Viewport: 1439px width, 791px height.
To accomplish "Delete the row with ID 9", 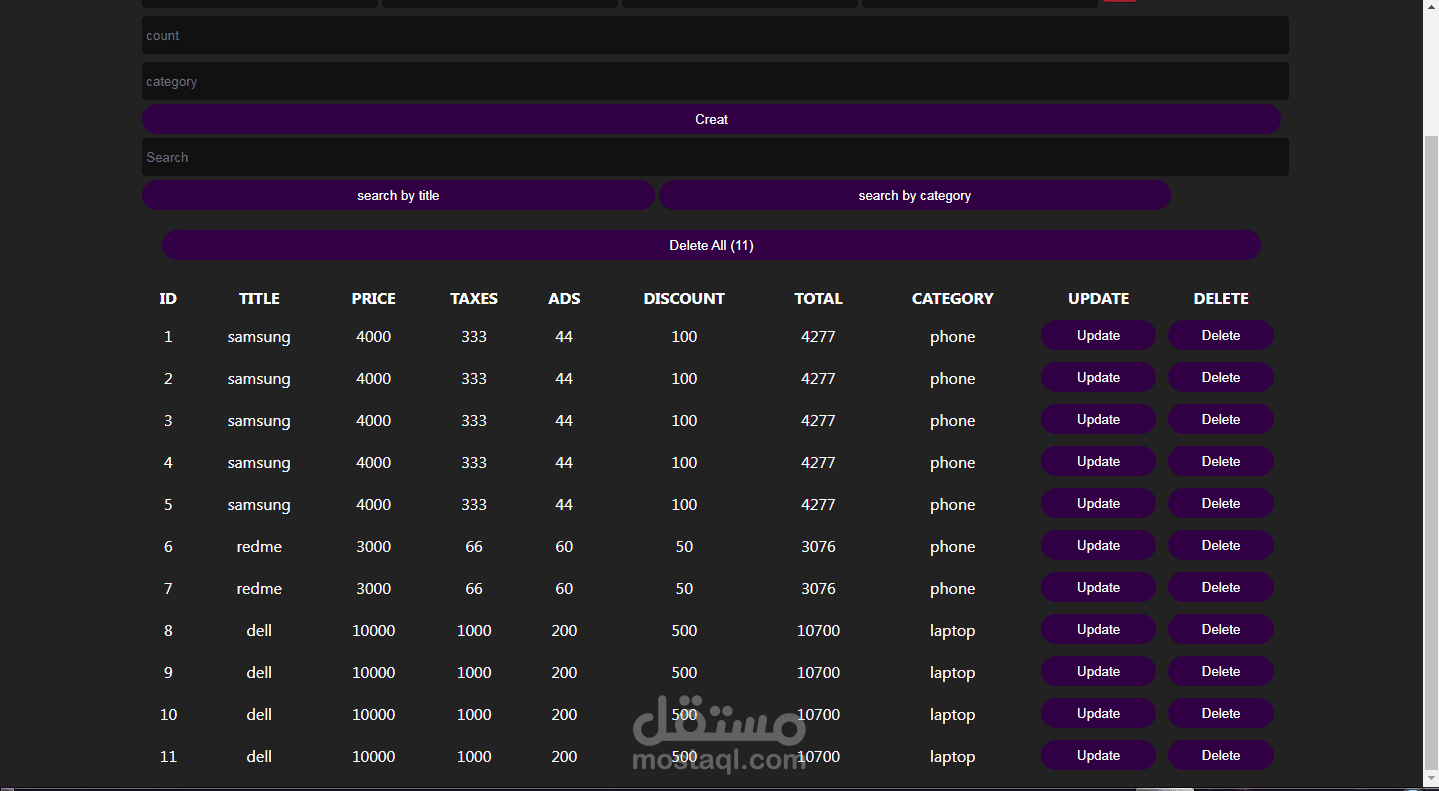I will click(1221, 671).
